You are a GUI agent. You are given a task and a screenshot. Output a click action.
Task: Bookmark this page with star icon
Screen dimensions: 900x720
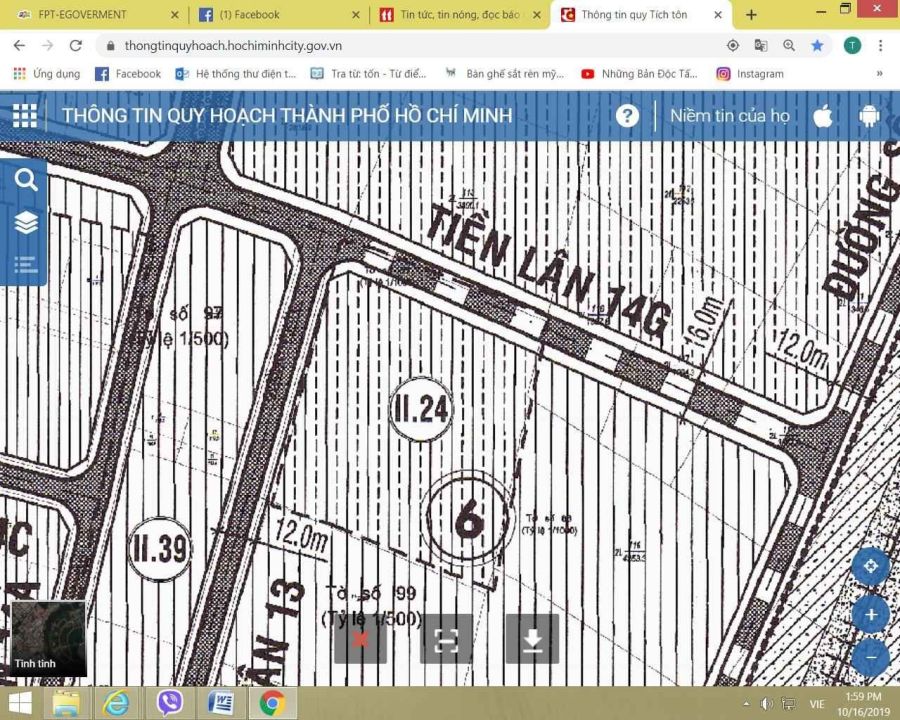817,45
